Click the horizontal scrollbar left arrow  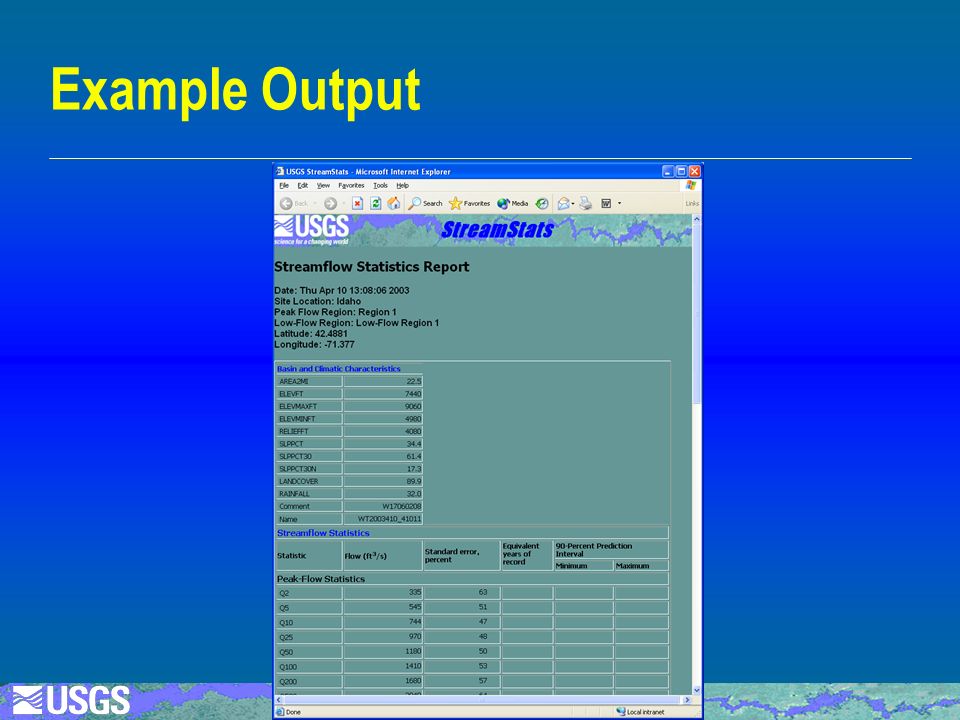[x=279, y=700]
